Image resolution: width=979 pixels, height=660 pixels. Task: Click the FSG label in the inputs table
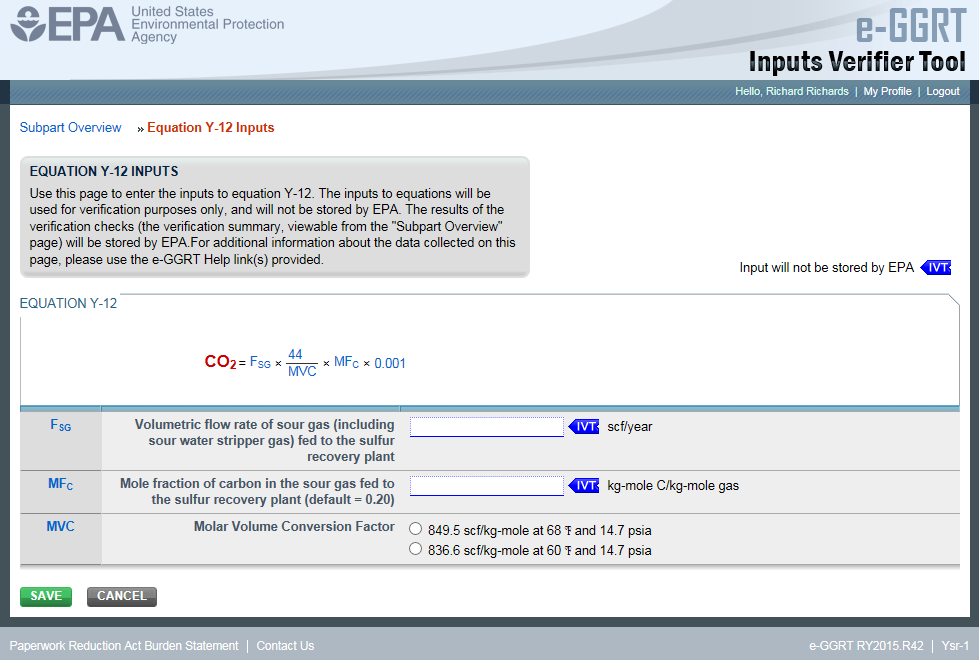(61, 425)
